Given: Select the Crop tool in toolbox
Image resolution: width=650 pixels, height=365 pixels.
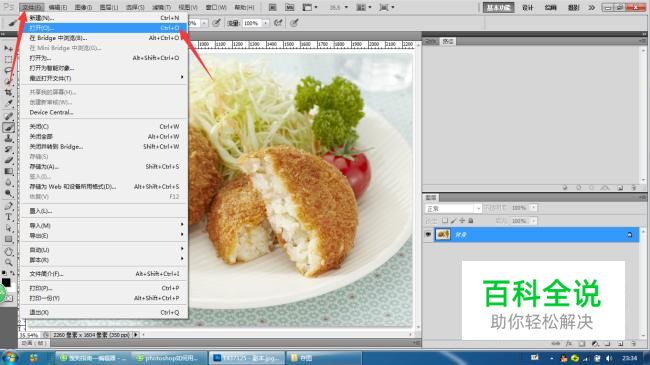Looking at the screenshot, I should [8, 92].
